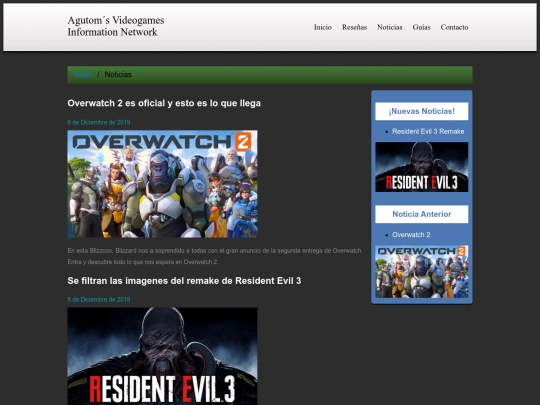This screenshot has width=540, height=405.
Task: Open the Resident Evil 3 Remake sidebar link
Action: 428,132
